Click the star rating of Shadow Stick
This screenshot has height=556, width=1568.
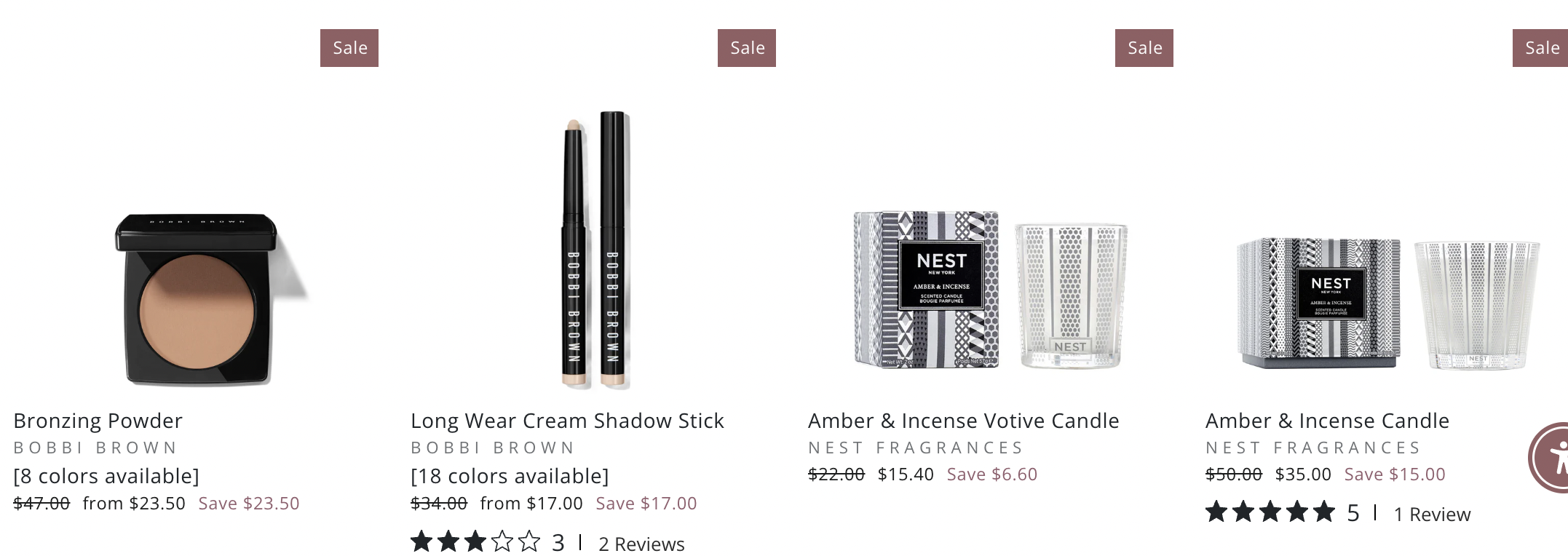click(475, 542)
